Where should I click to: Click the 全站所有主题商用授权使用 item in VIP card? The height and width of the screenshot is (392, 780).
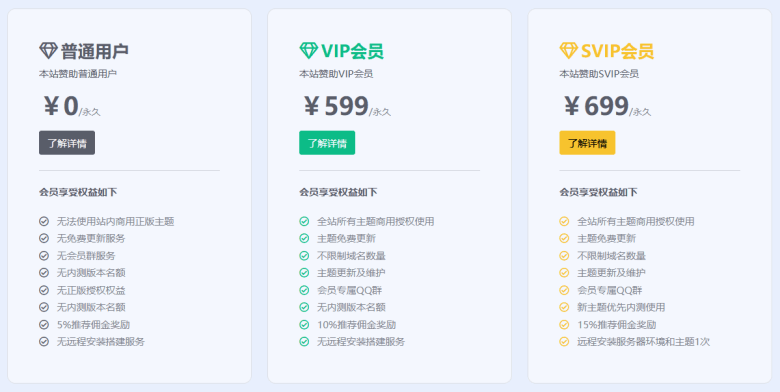coord(376,221)
